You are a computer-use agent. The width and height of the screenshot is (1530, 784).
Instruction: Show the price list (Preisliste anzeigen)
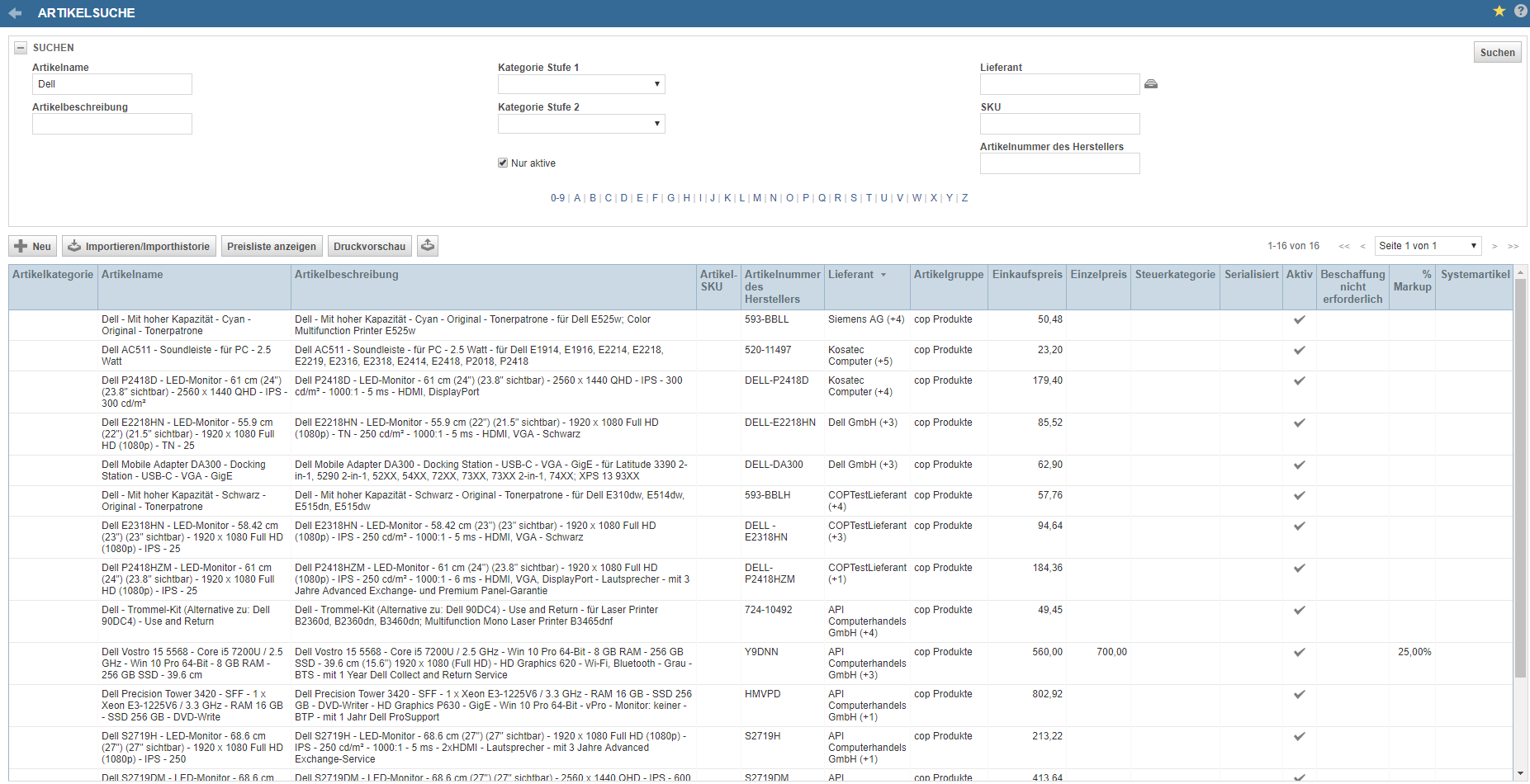(272, 246)
